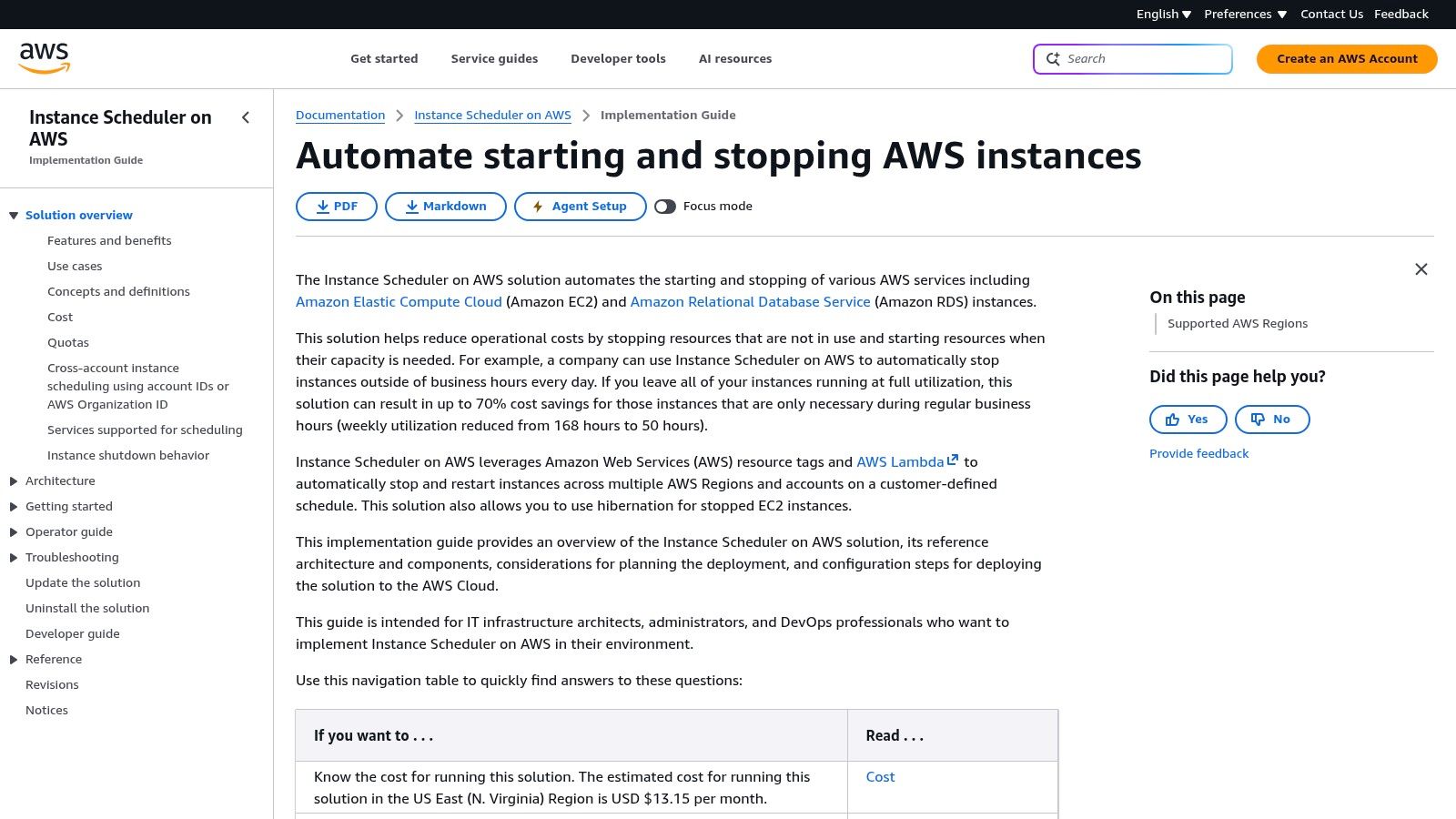This screenshot has width=1456, height=819.
Task: Open Use cases in sidebar
Action: [75, 267]
